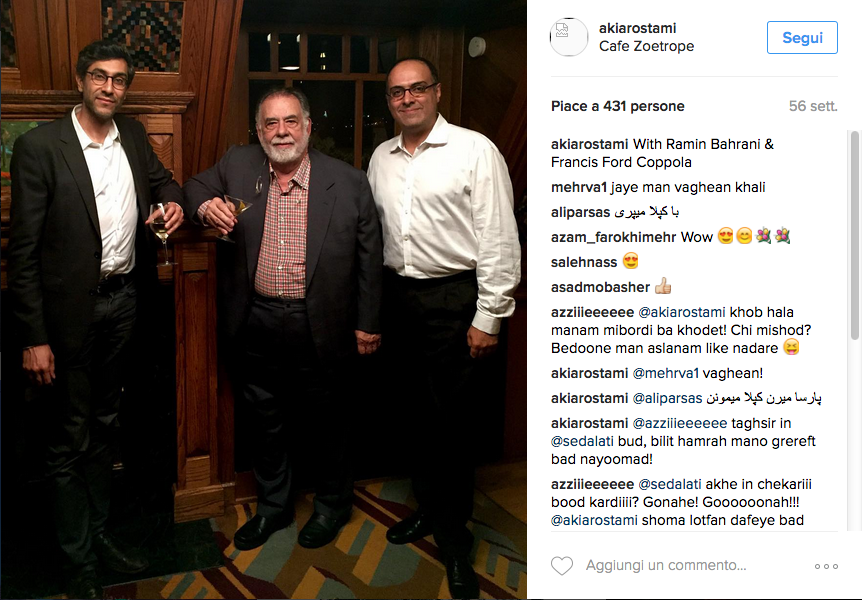Open the asadmobasher commenter profile
The height and width of the screenshot is (600, 862).
click(x=600, y=287)
